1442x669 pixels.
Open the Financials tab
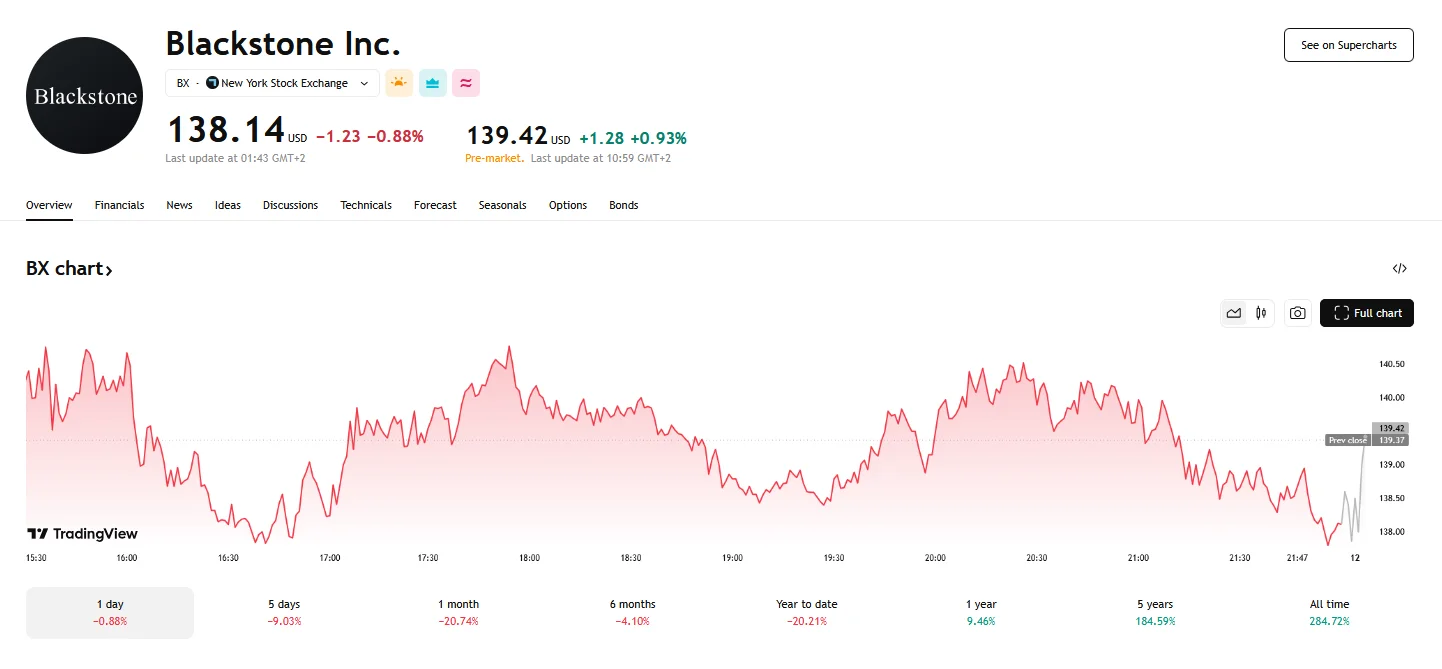point(119,205)
